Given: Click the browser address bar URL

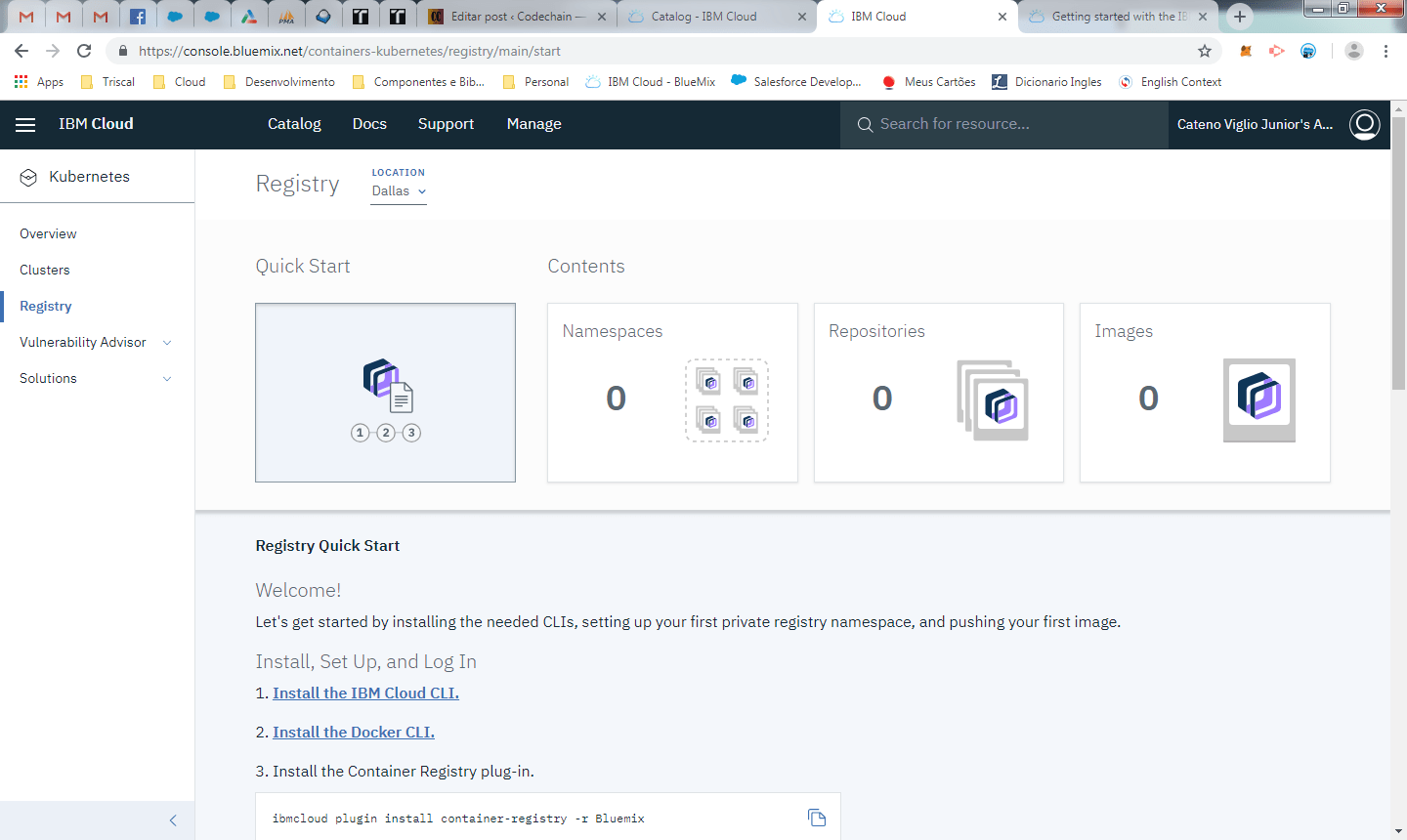Looking at the screenshot, I should [350, 51].
